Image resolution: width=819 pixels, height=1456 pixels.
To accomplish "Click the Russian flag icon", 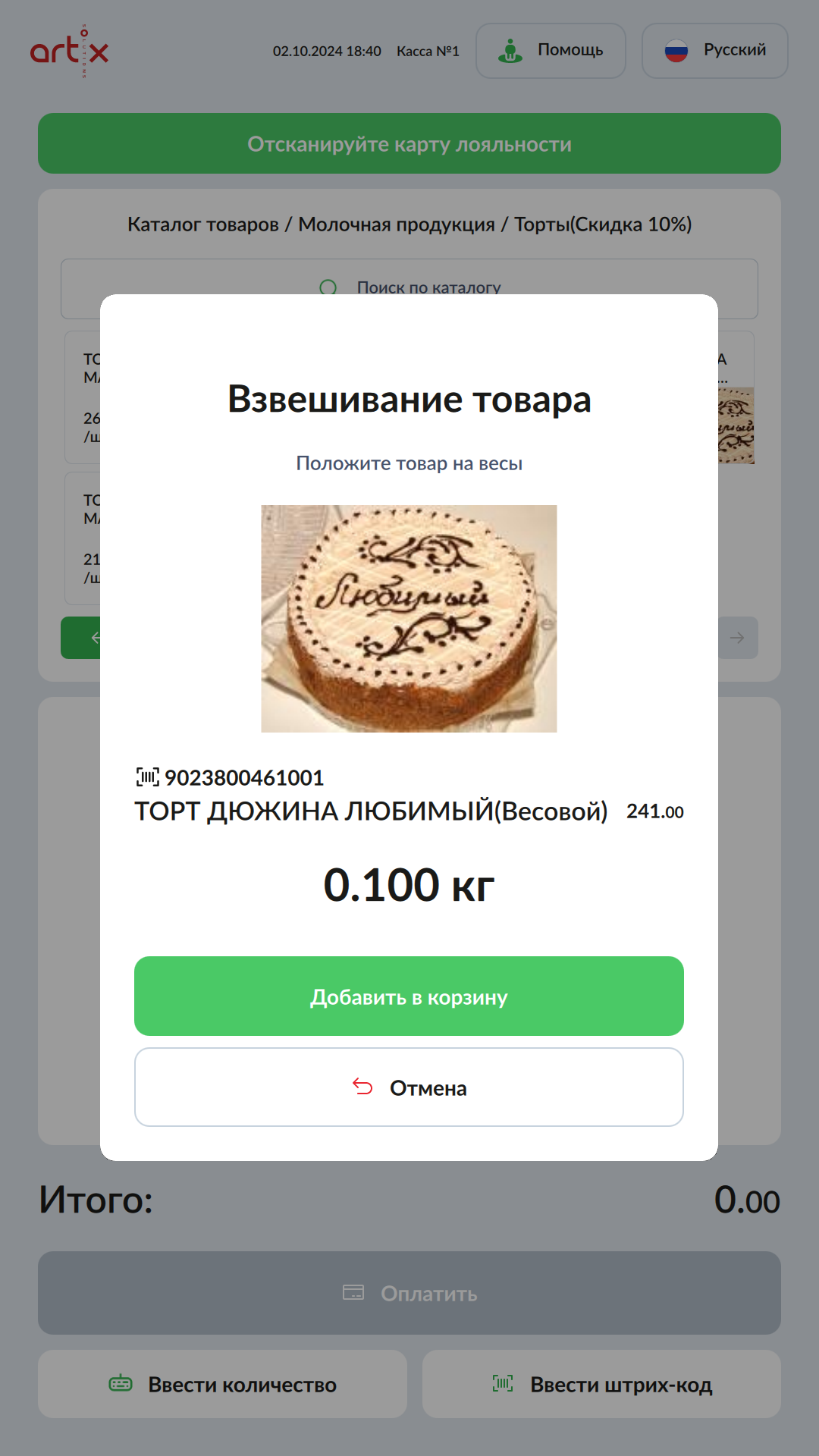I will click(x=676, y=51).
